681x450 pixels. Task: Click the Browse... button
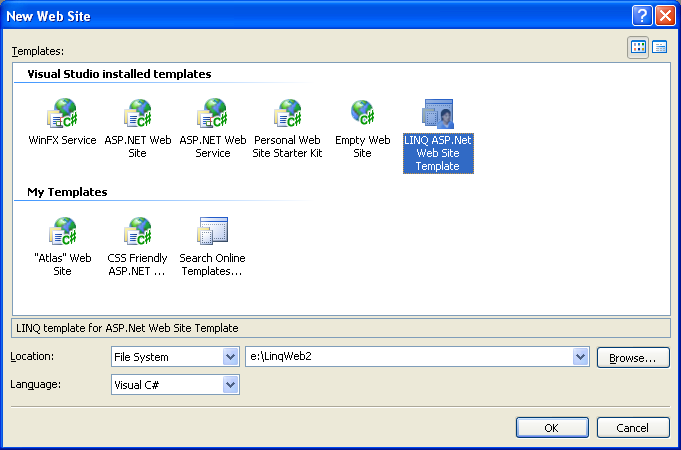(633, 357)
